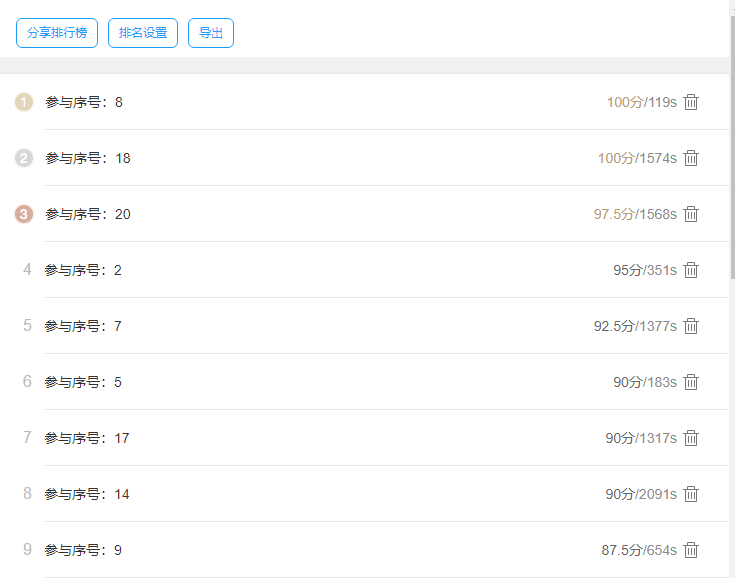
Task: Click the 分享排行榜 button
Action: (x=57, y=33)
